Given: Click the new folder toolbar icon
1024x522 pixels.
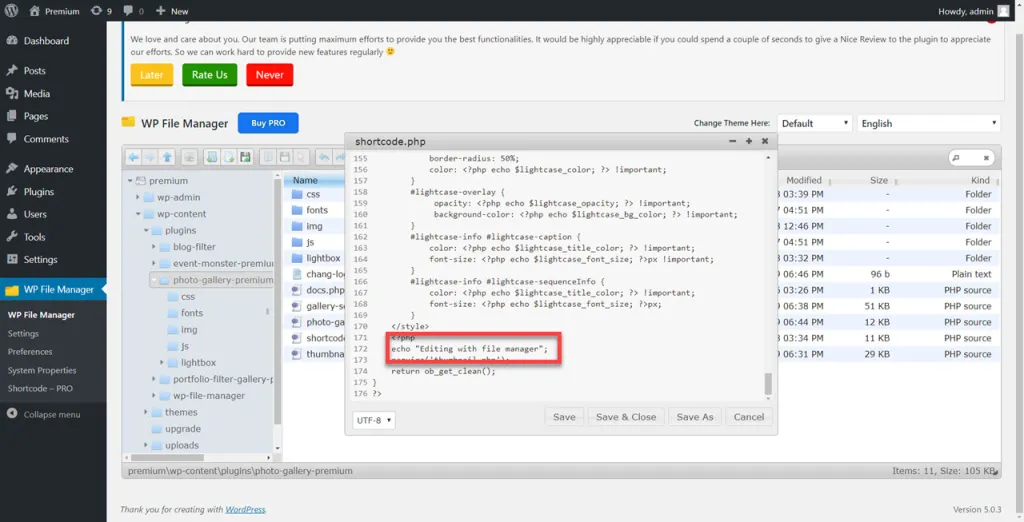Looking at the screenshot, I should click(211, 157).
